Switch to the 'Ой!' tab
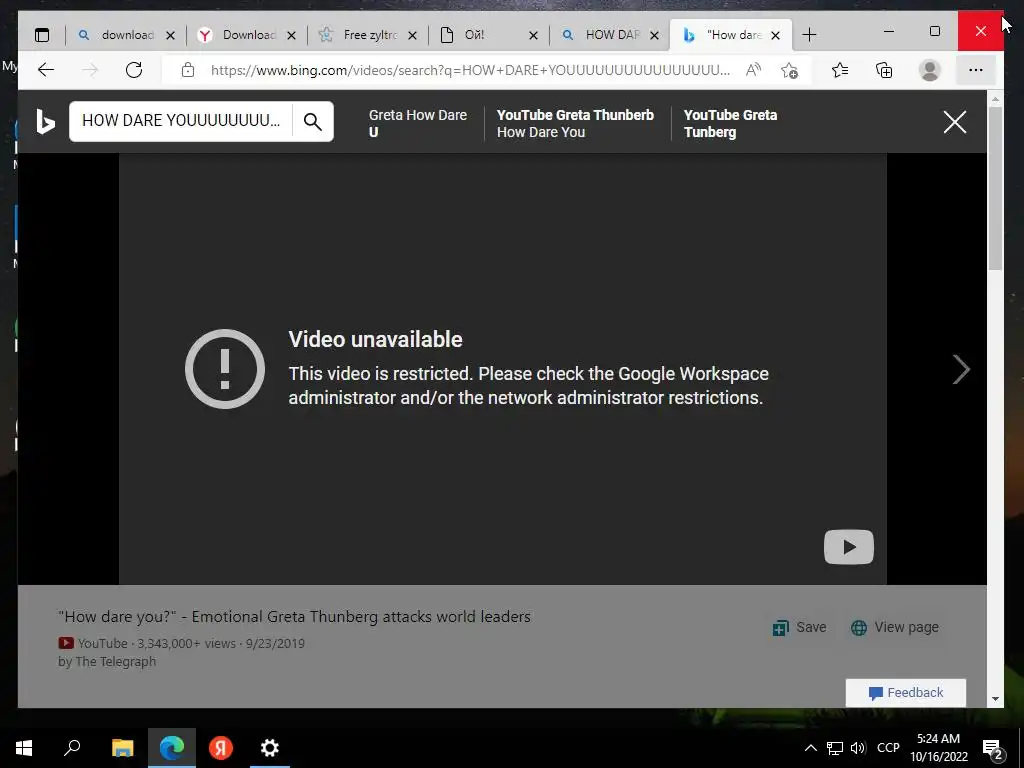The width and height of the screenshot is (1024, 768). 488,35
